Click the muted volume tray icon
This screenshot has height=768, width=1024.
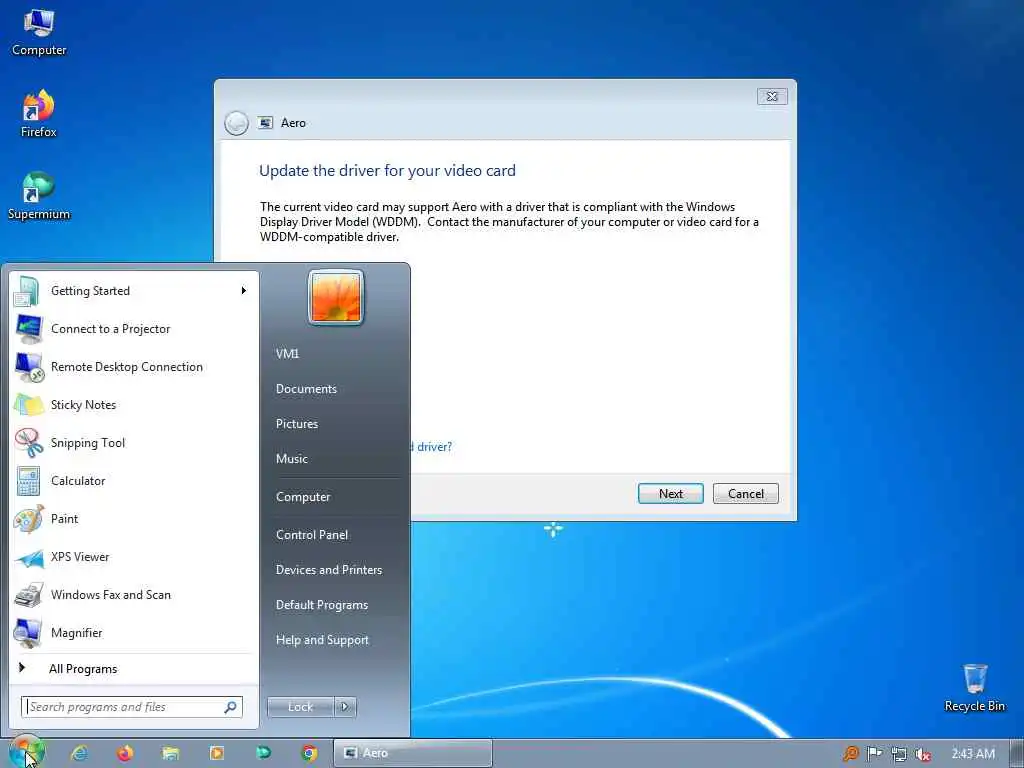(x=923, y=754)
